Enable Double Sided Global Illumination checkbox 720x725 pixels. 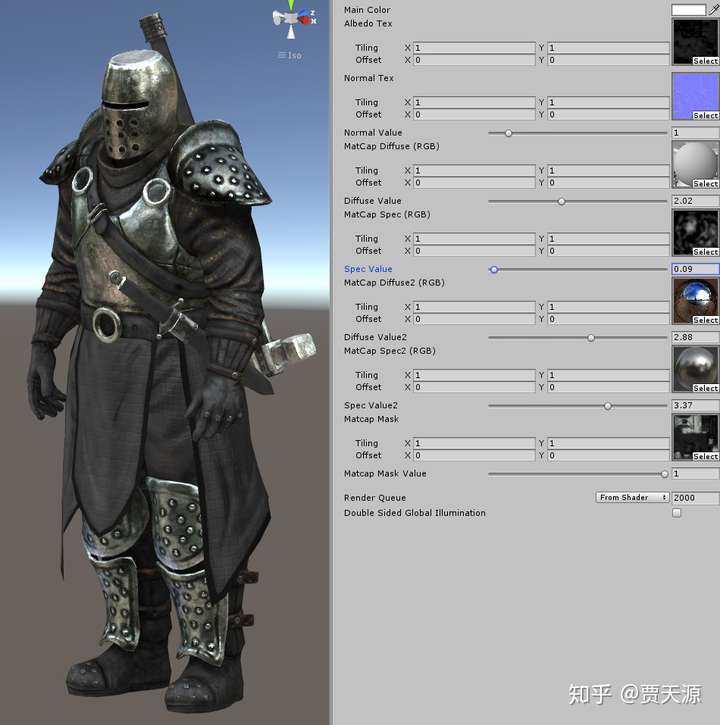677,513
